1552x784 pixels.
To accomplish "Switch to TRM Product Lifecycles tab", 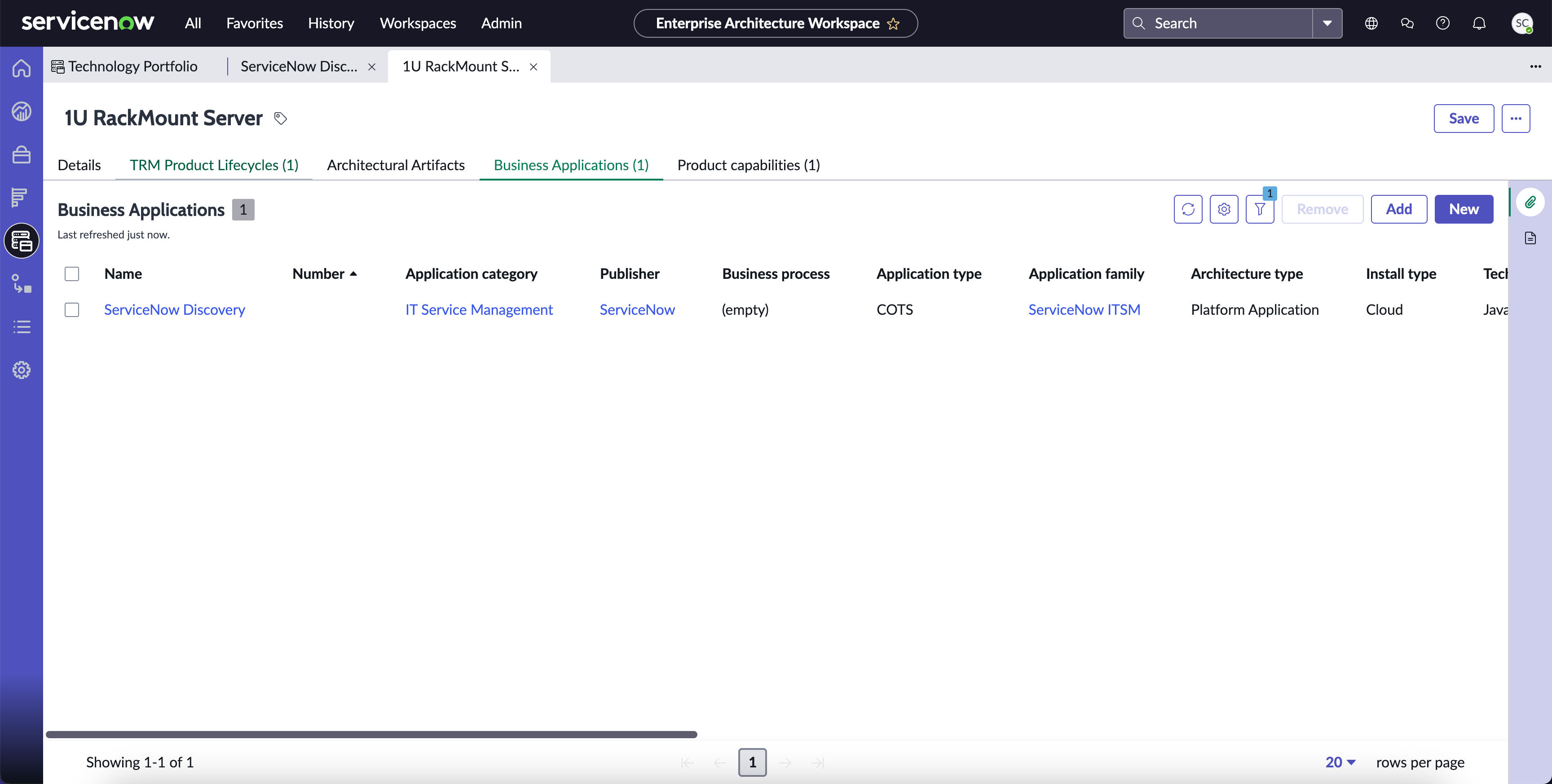I will pyautogui.click(x=214, y=165).
